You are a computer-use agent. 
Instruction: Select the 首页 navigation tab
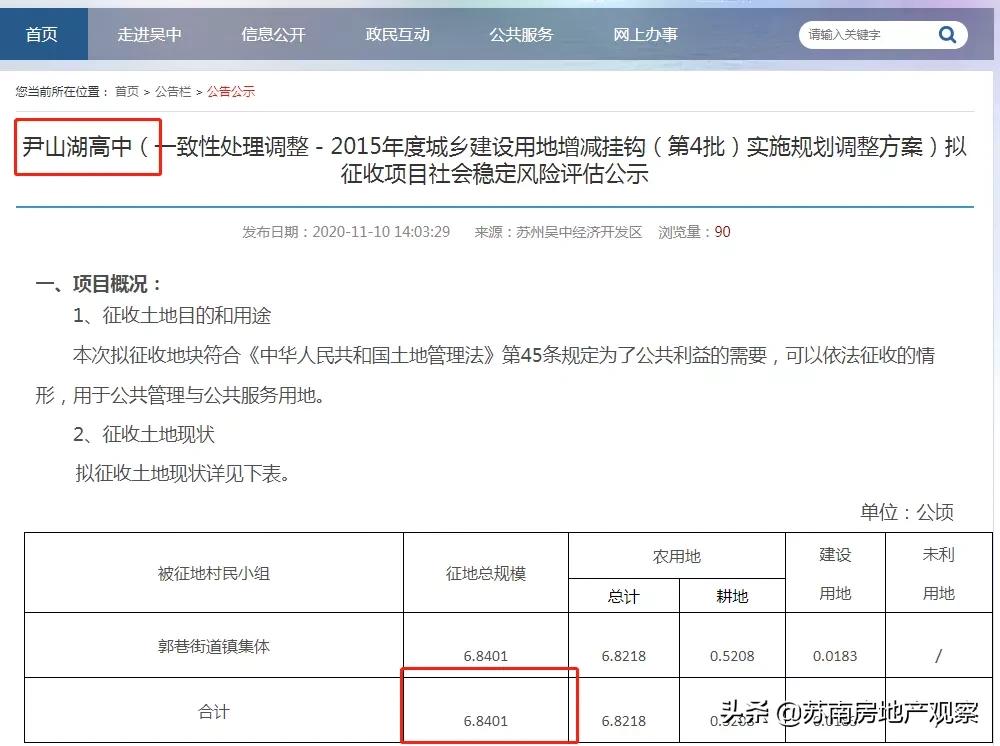tap(43, 33)
